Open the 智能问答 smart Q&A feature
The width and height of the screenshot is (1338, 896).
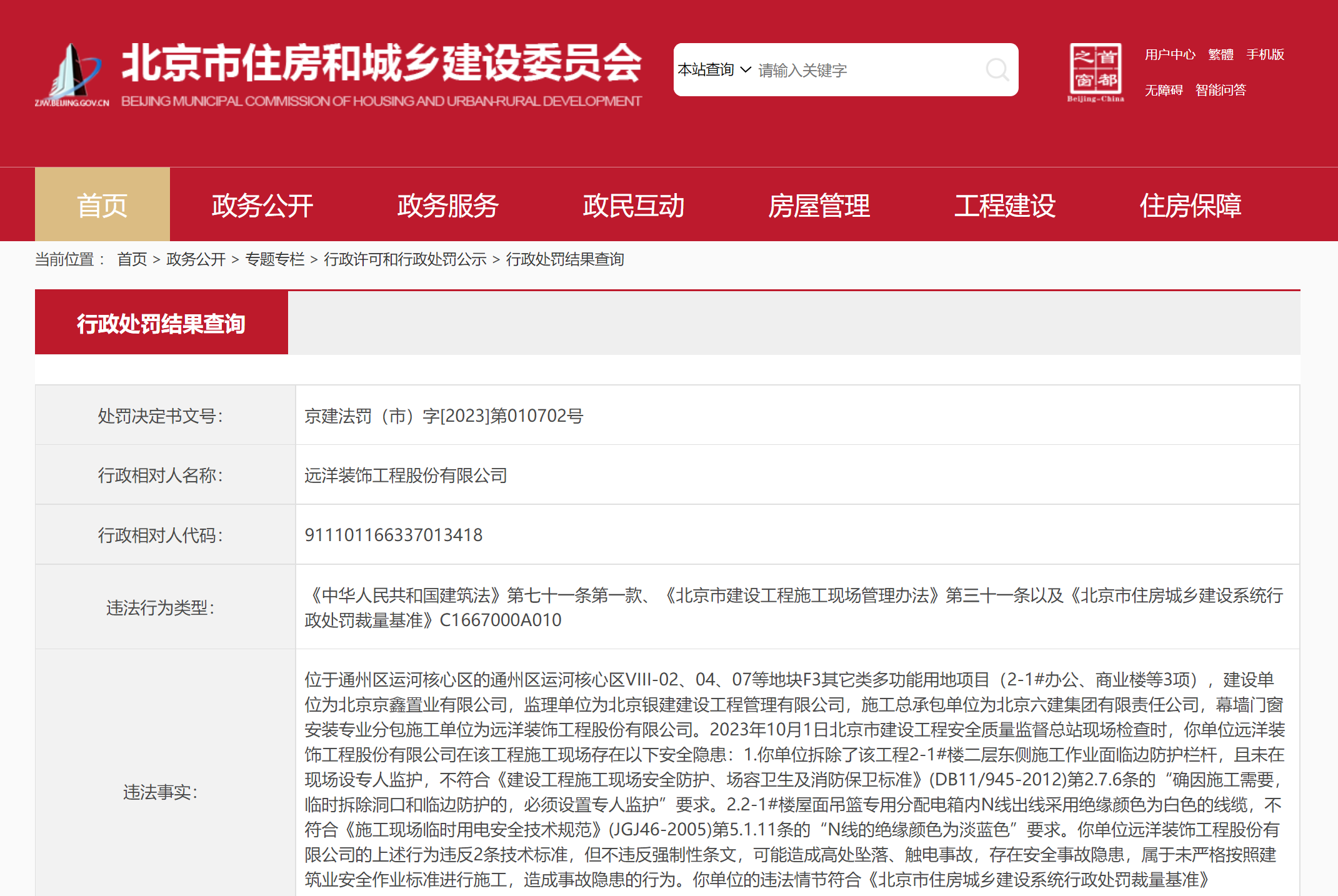1221,90
